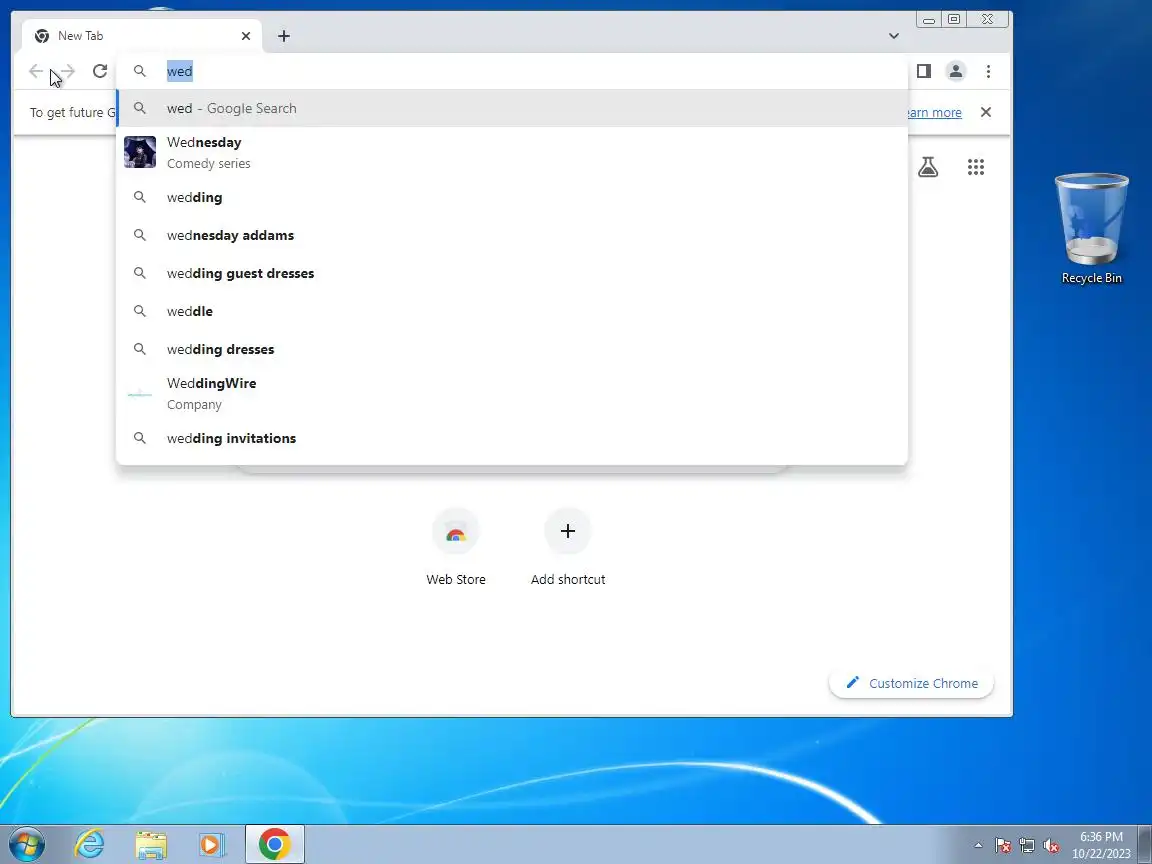Pick the 'wednesday addams' suggestion
1152x864 pixels.
coord(512,236)
